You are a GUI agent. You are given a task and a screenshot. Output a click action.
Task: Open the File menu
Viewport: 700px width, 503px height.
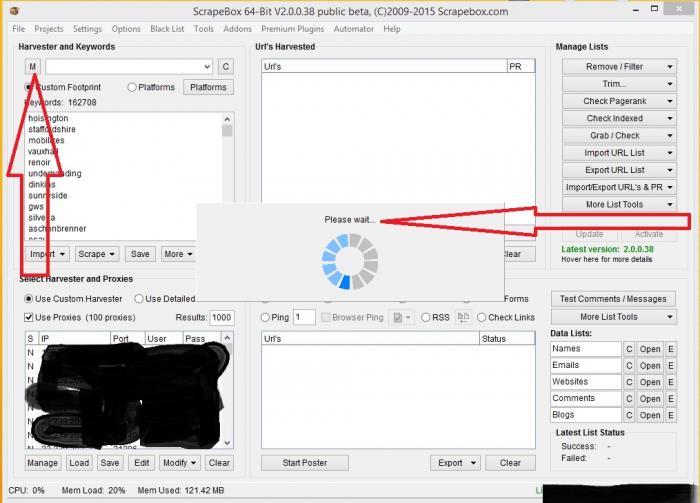tap(19, 29)
